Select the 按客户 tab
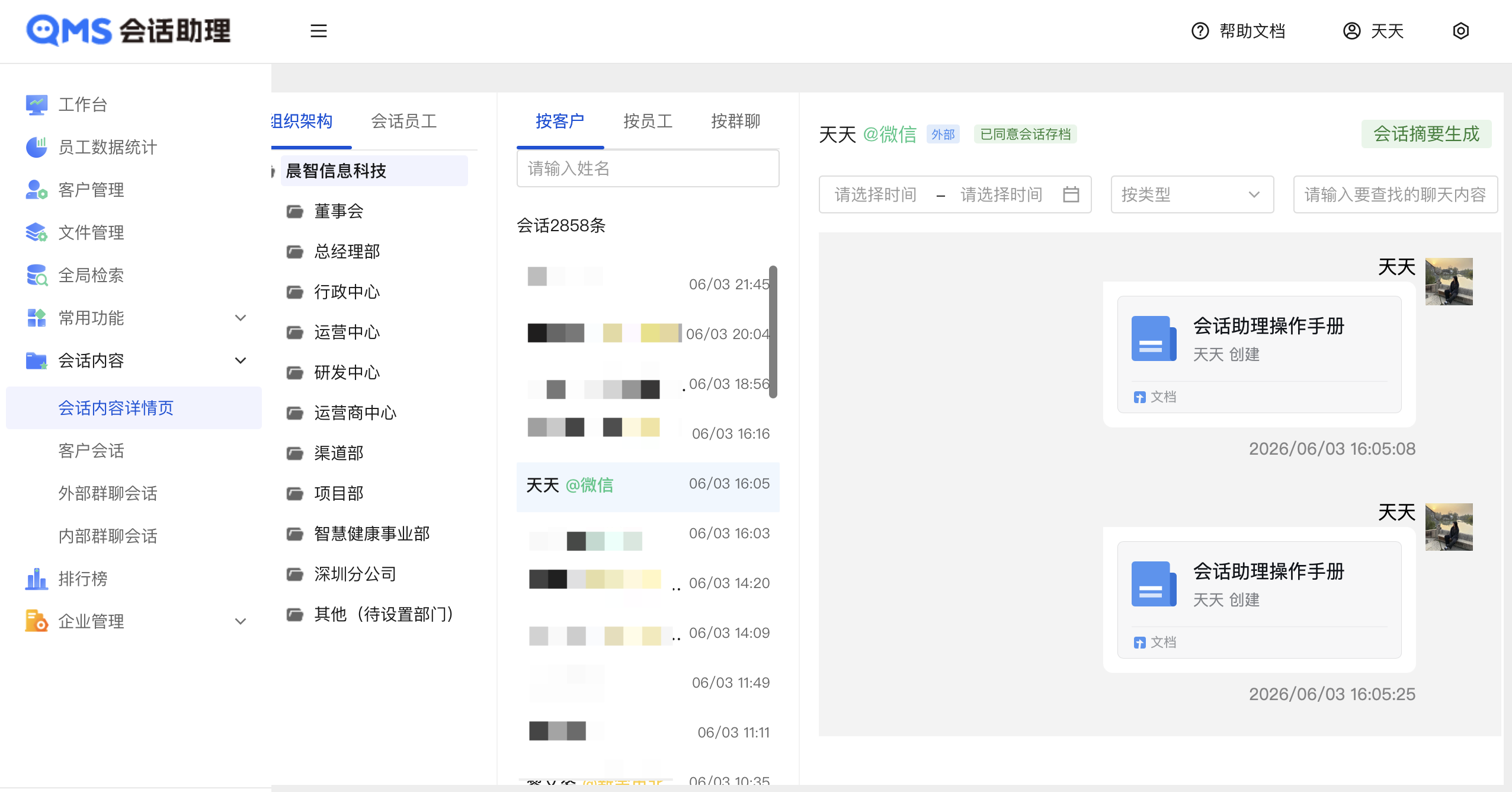The image size is (1512, 792). pyautogui.click(x=560, y=122)
